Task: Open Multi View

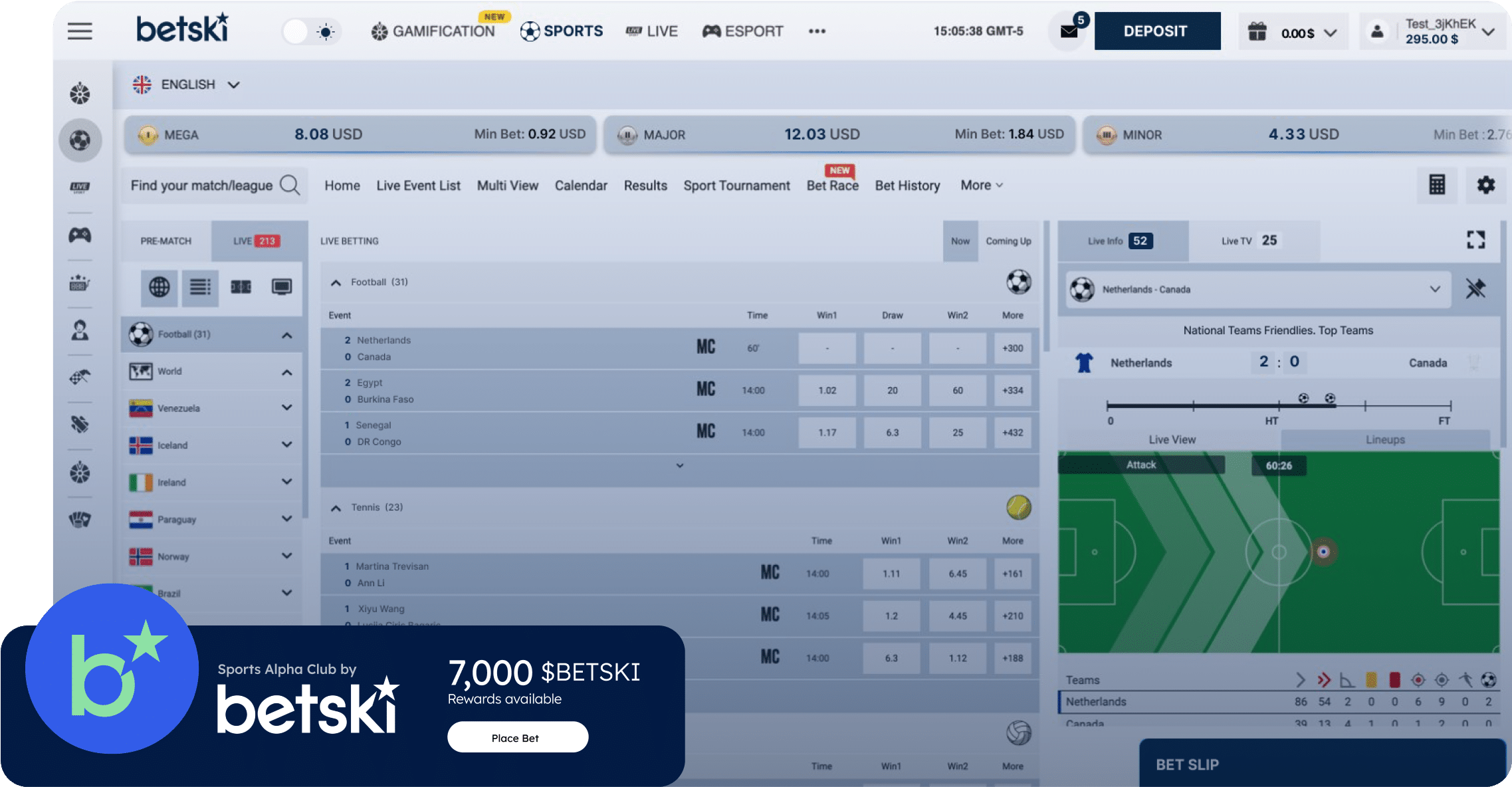Action: click(508, 185)
